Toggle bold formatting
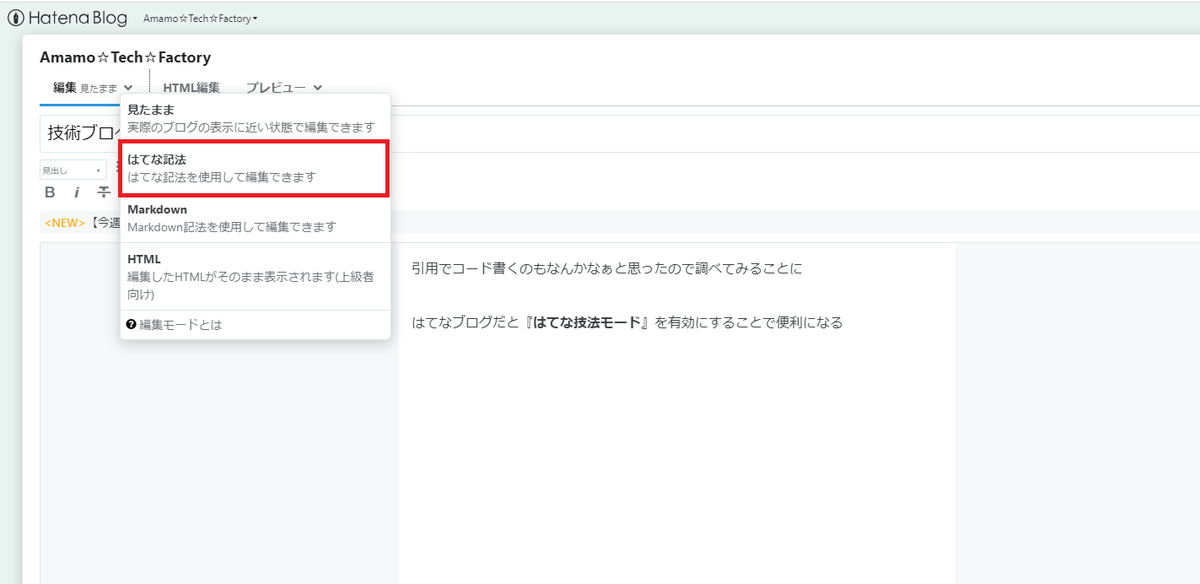This screenshot has width=1200, height=584. click(x=51, y=192)
